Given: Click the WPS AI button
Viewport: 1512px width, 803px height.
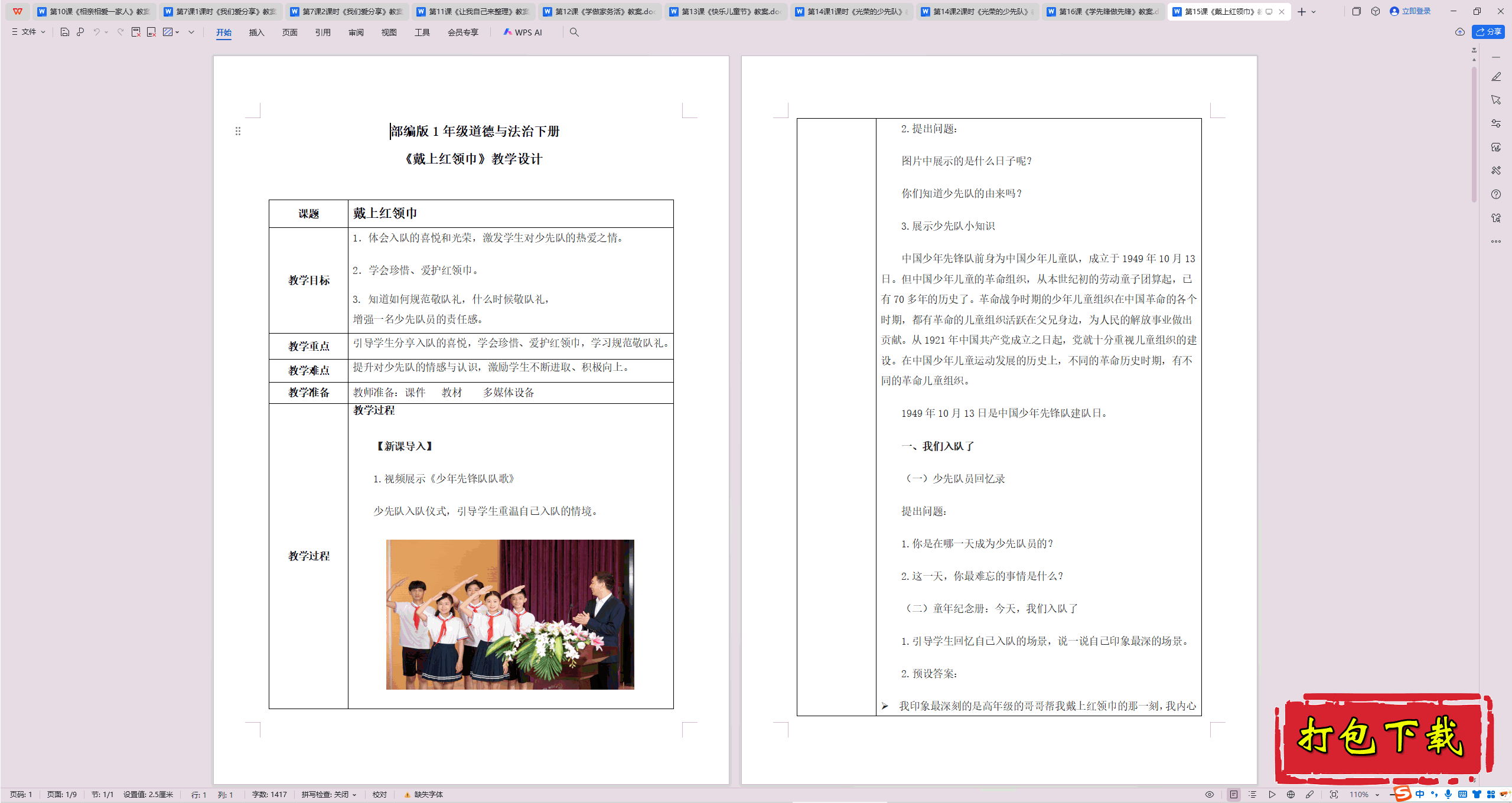Looking at the screenshot, I should pyautogui.click(x=523, y=32).
